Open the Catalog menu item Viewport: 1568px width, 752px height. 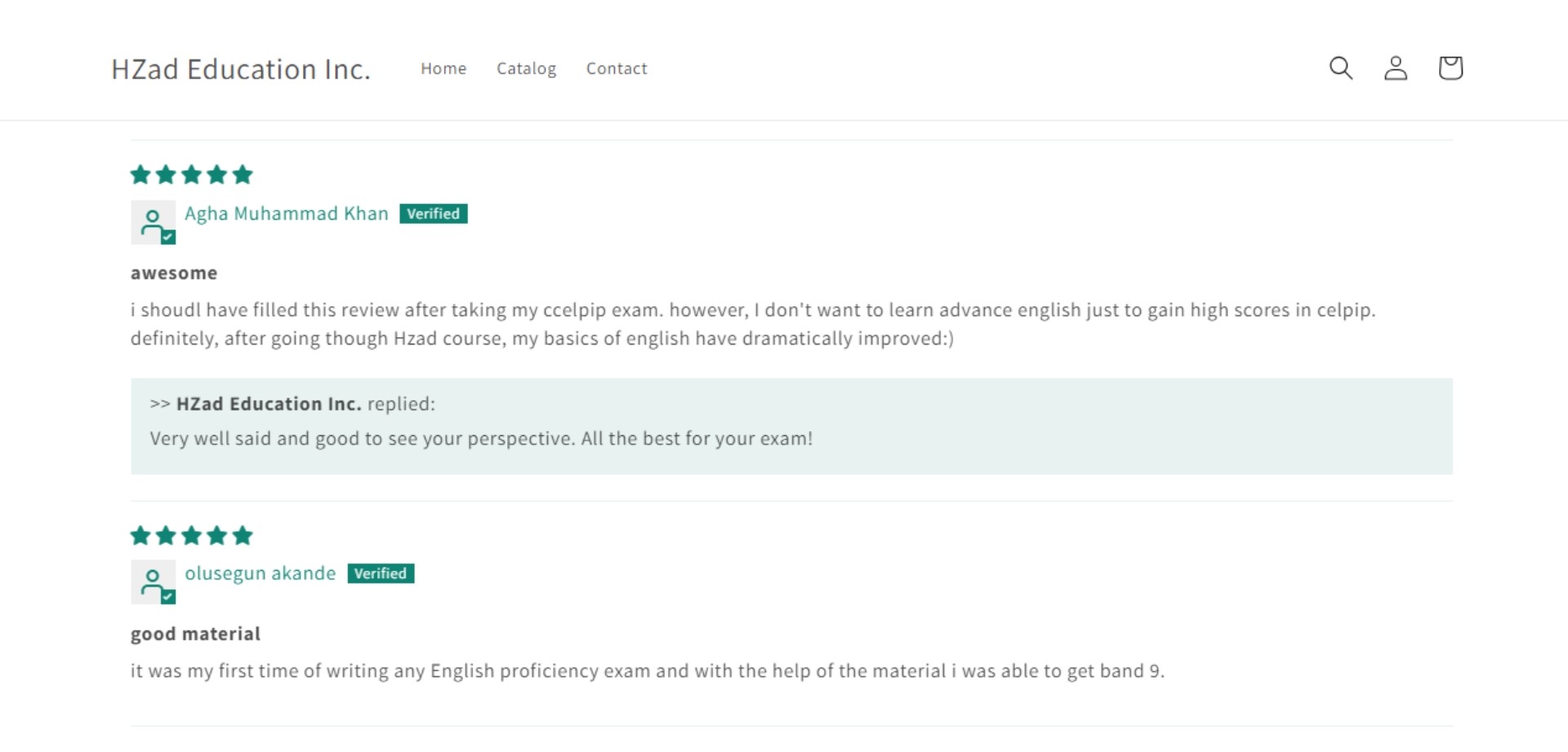526,69
